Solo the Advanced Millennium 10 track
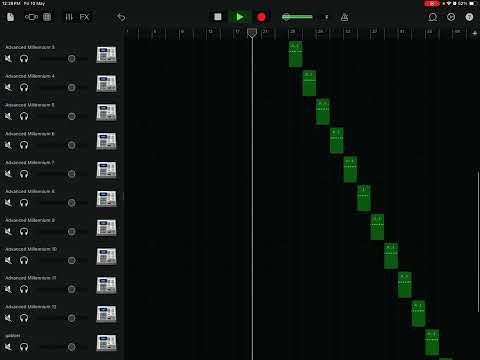The width and height of the screenshot is (480, 360). (24, 260)
